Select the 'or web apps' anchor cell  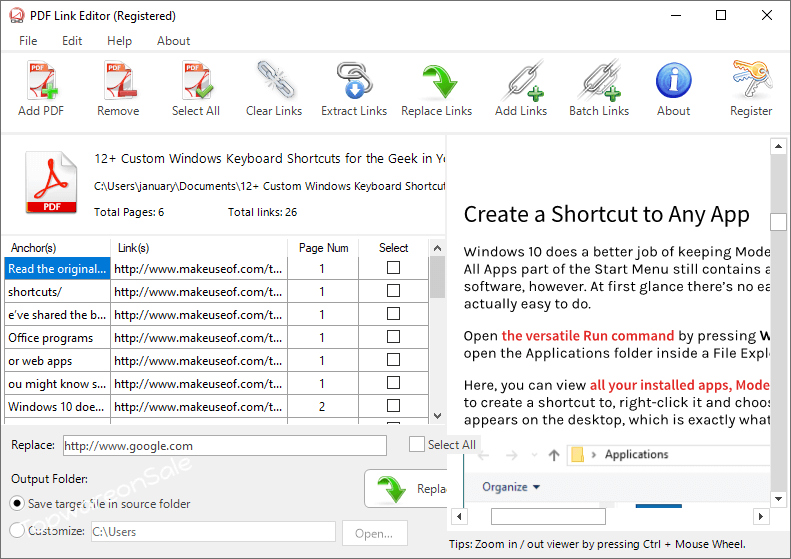57,361
